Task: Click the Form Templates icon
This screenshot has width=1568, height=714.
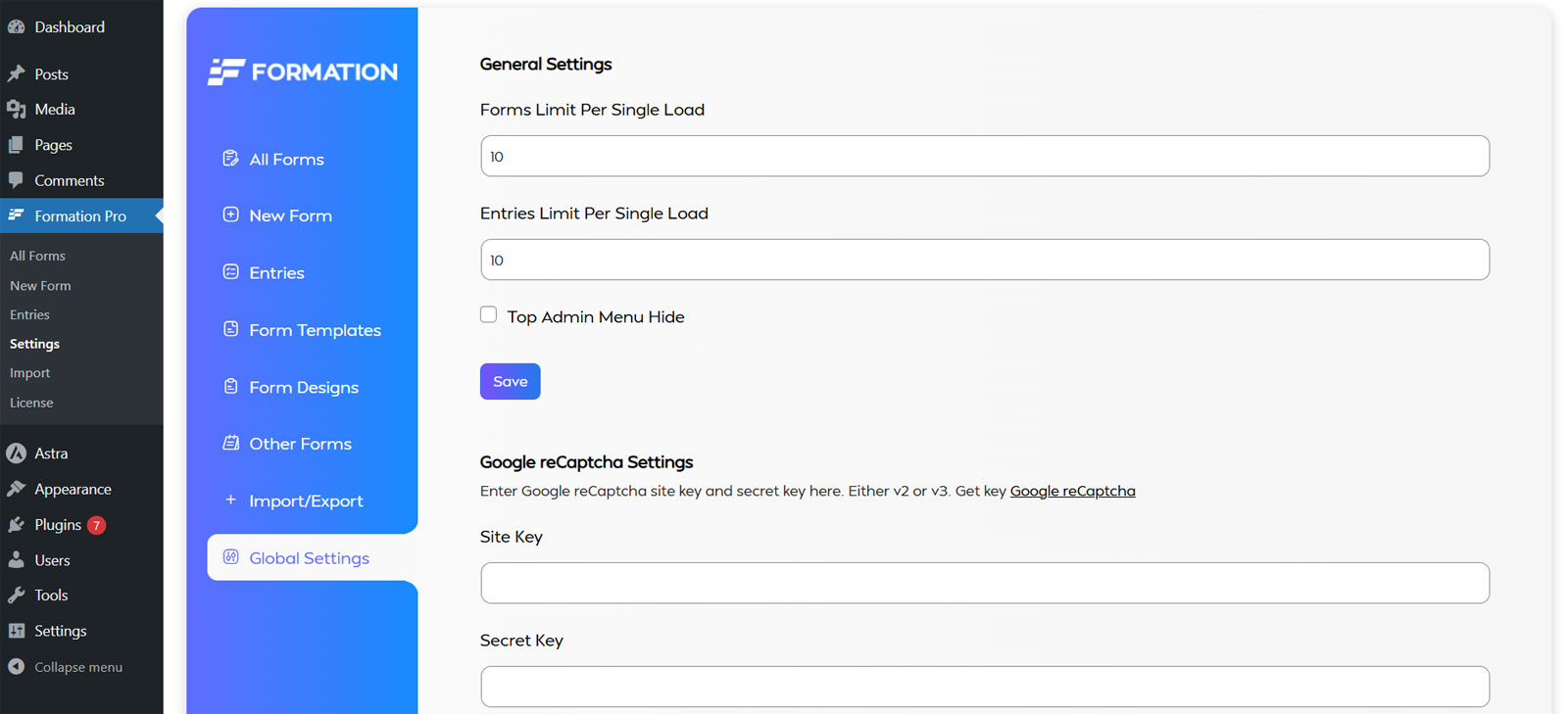Action: (x=230, y=329)
